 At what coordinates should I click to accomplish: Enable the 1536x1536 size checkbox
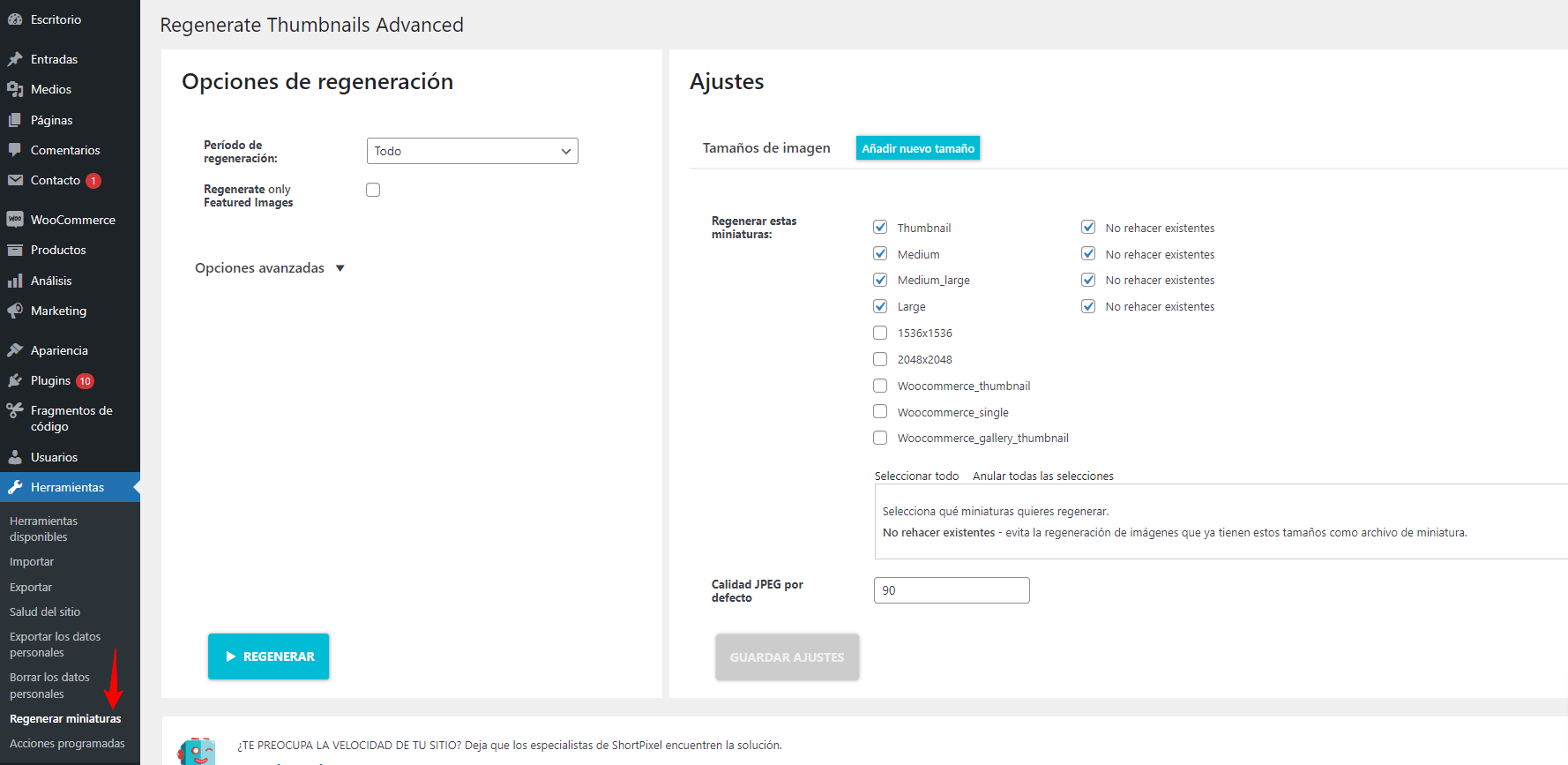coord(880,333)
